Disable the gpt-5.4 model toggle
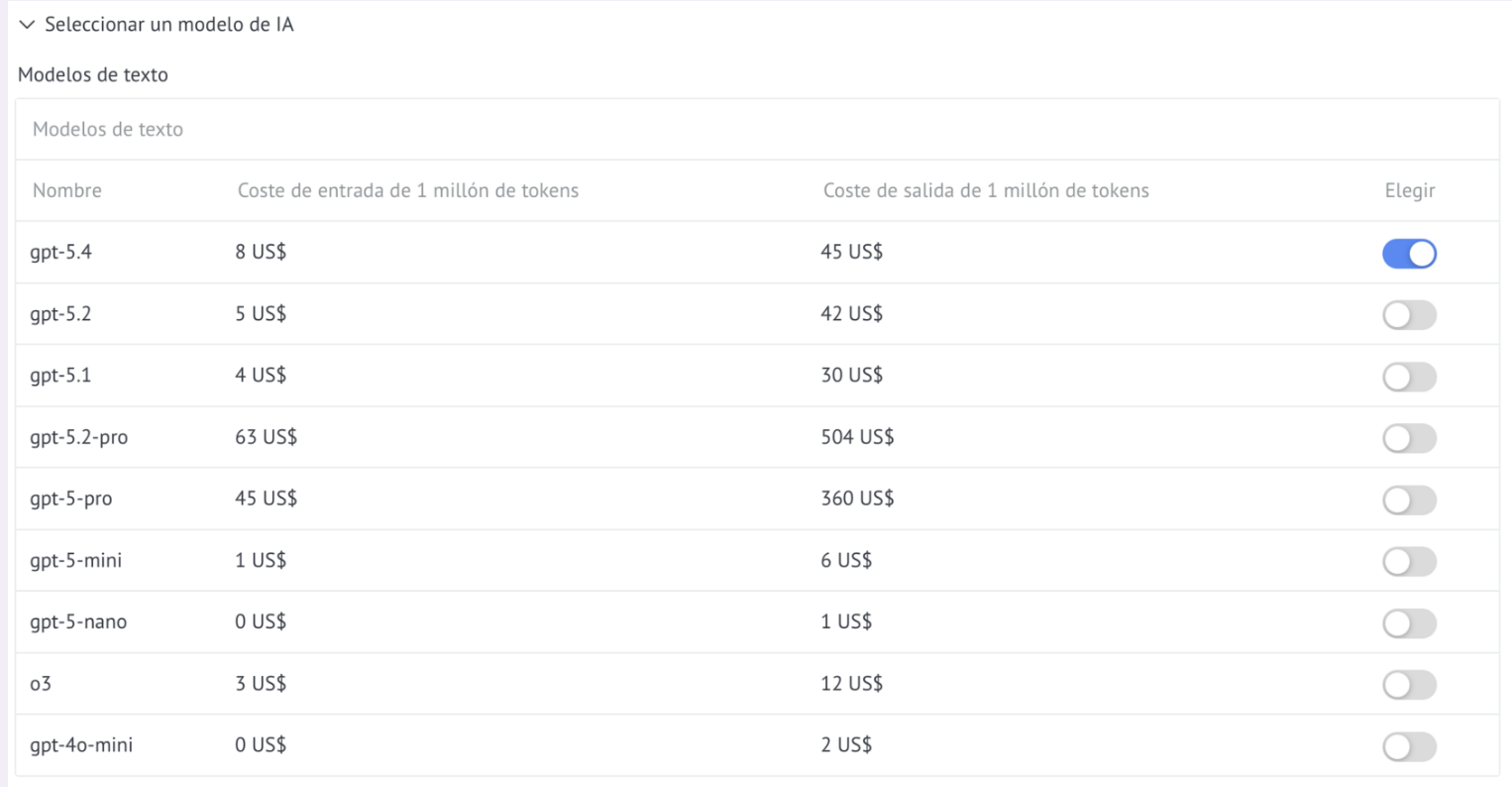This screenshot has height=787, width=1512. 1409,254
